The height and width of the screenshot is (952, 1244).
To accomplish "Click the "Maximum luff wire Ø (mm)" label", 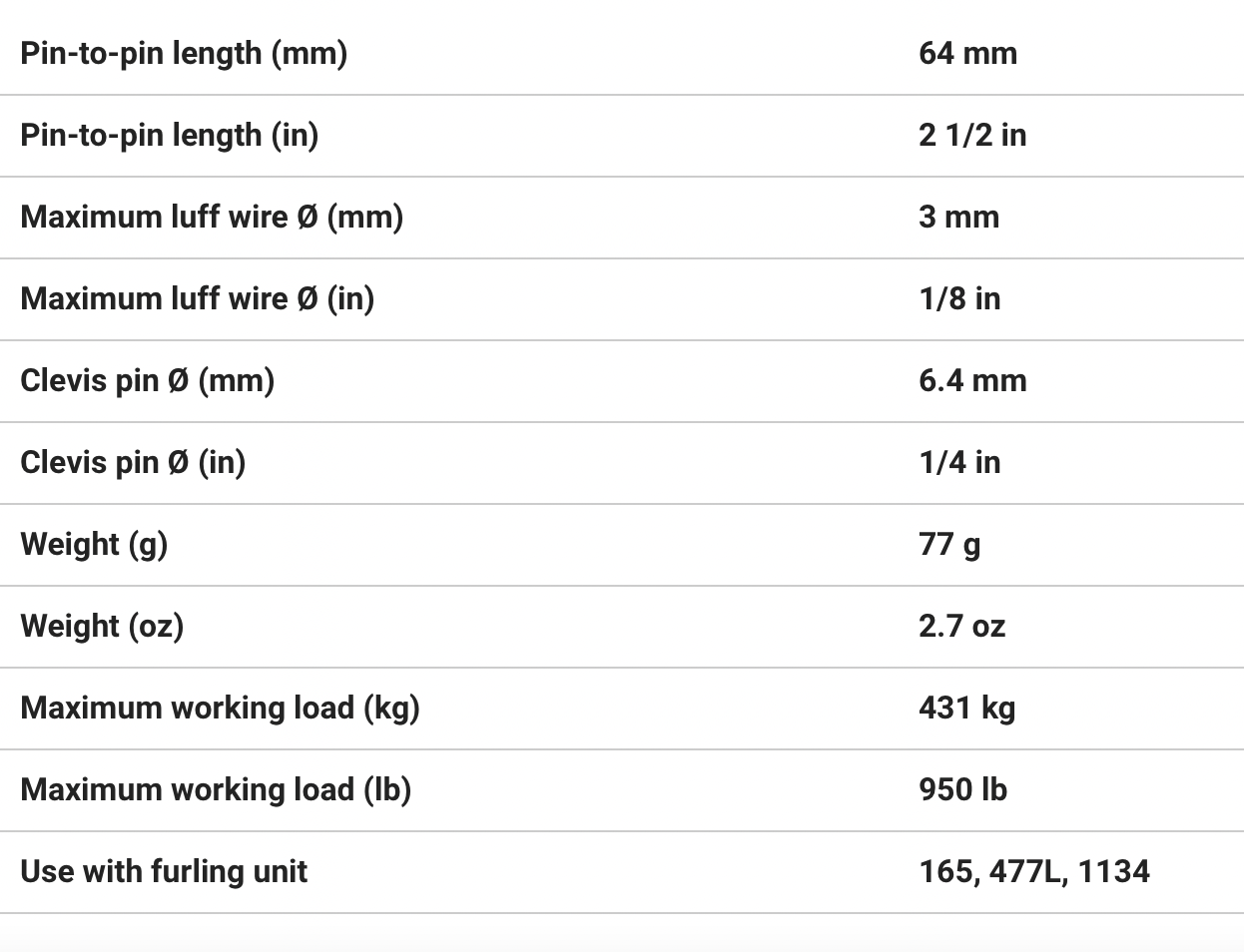I will (x=212, y=217).
